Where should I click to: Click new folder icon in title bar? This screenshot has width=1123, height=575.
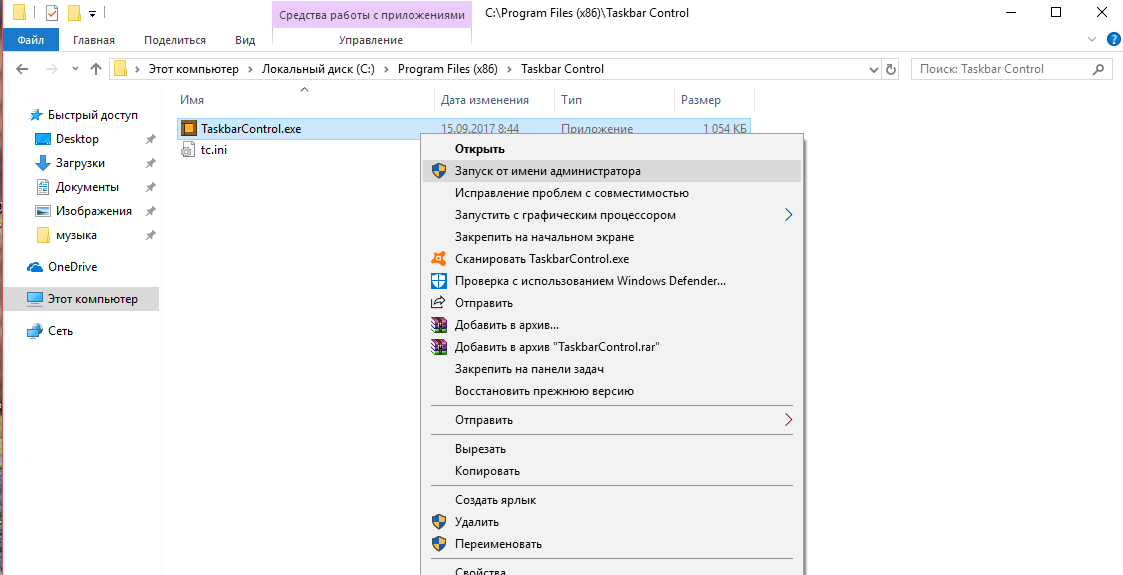[x=74, y=13]
